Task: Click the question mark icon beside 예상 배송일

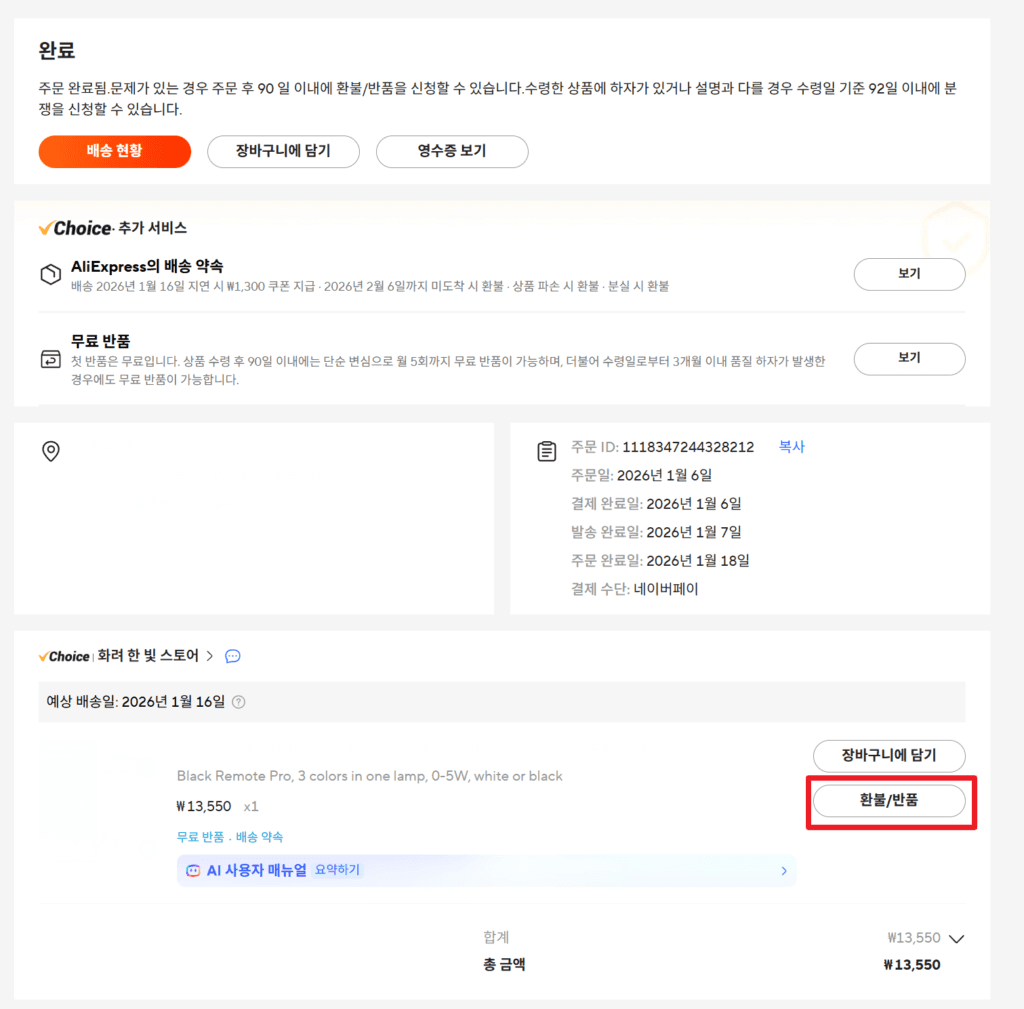Action: click(239, 702)
